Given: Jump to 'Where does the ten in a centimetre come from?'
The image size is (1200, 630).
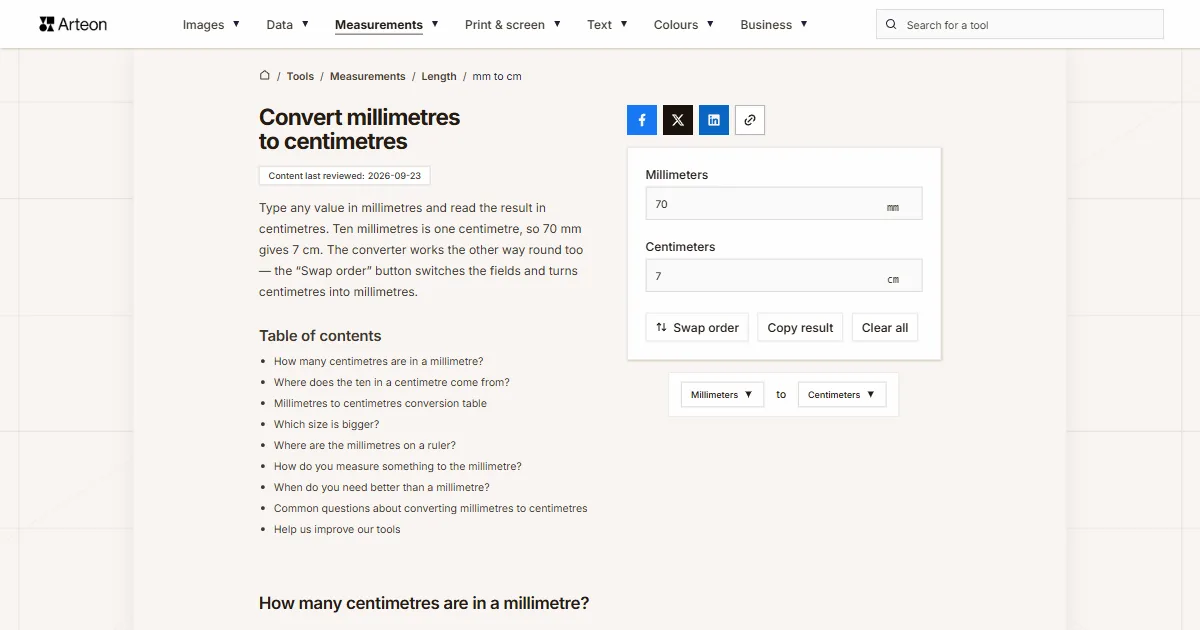Looking at the screenshot, I should (392, 382).
